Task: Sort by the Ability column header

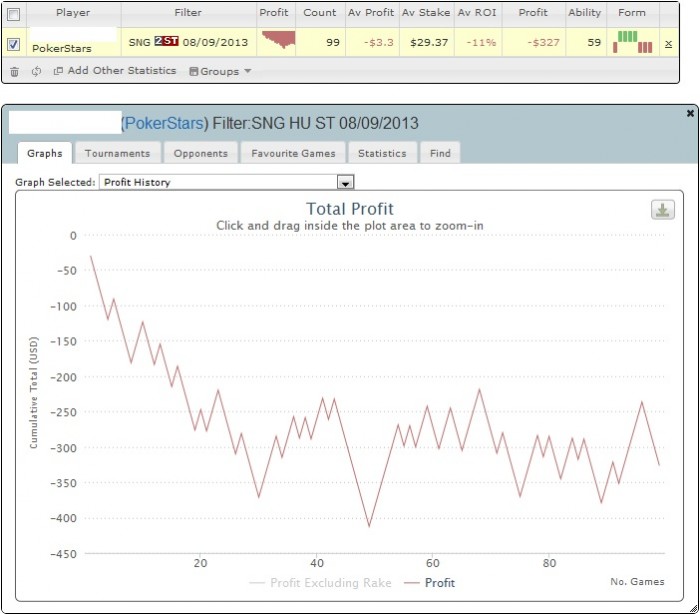Action: 585,13
